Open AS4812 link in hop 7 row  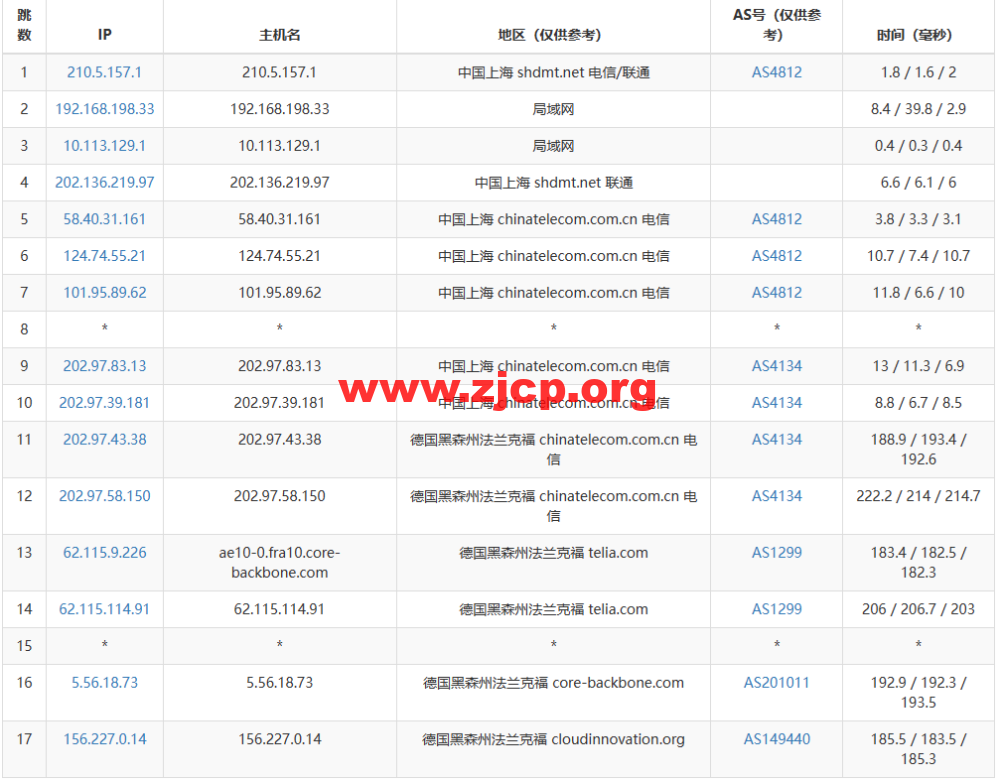[776, 293]
